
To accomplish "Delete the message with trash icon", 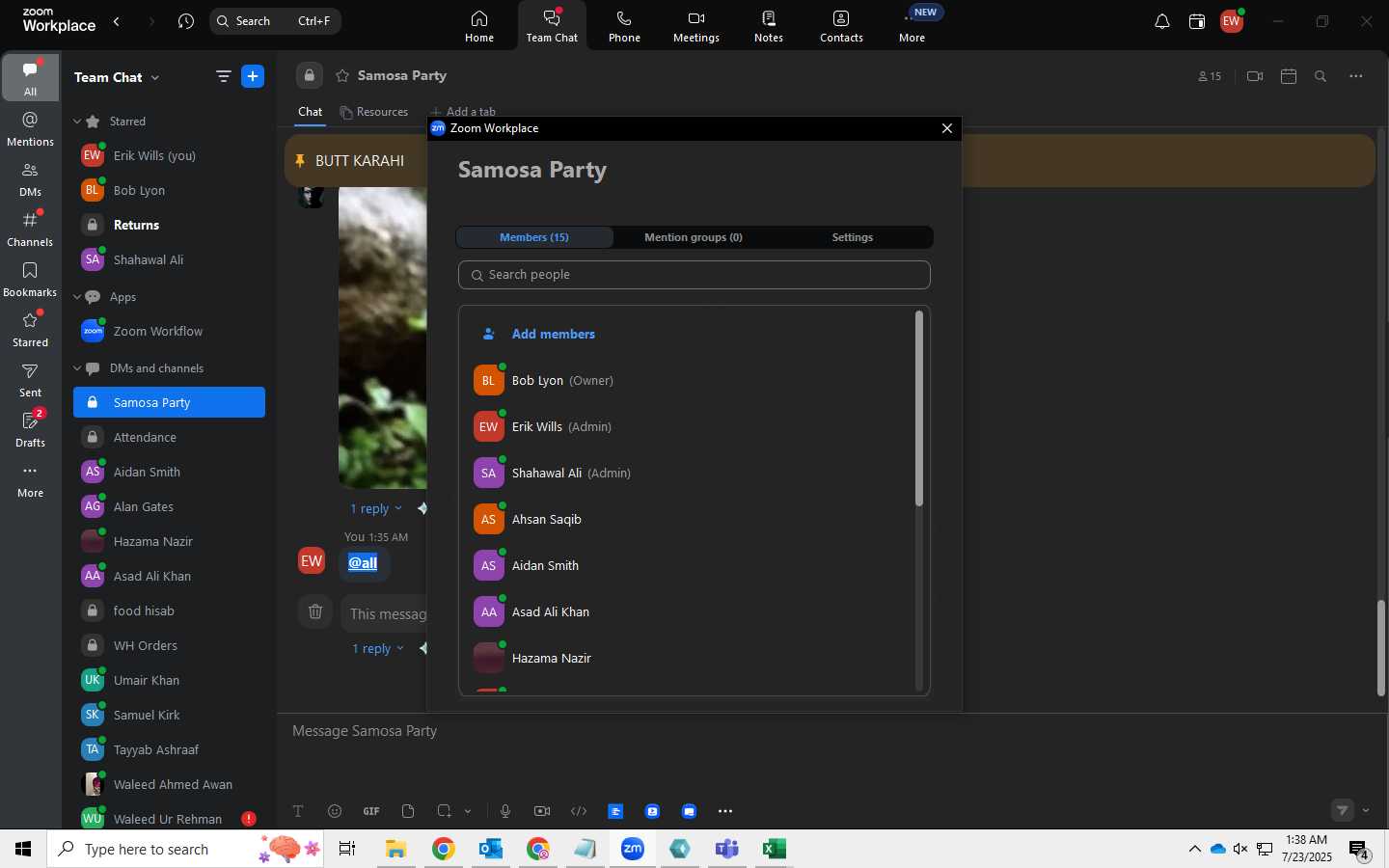I will tap(315, 611).
